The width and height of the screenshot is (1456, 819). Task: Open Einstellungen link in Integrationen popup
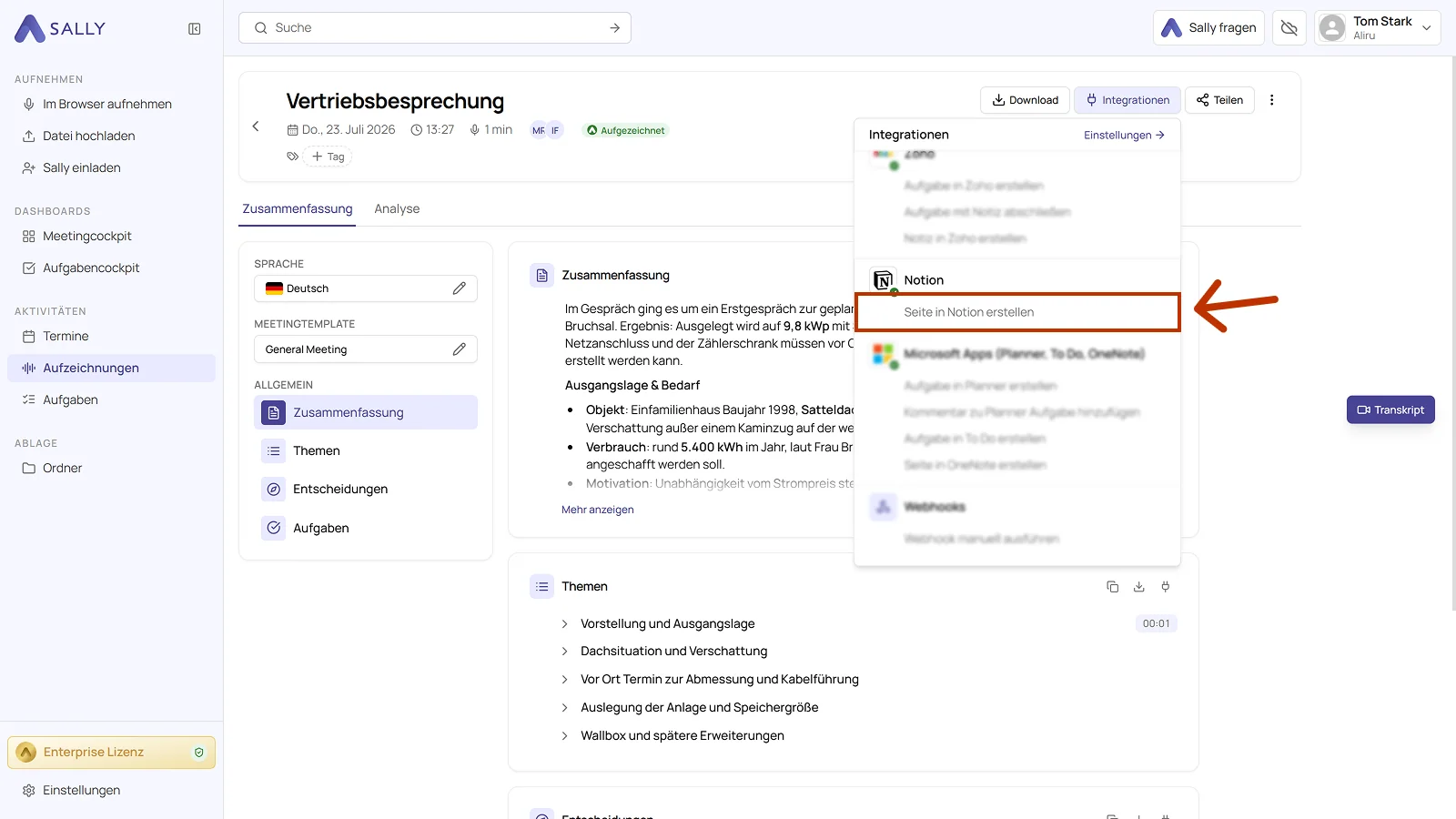[1124, 135]
